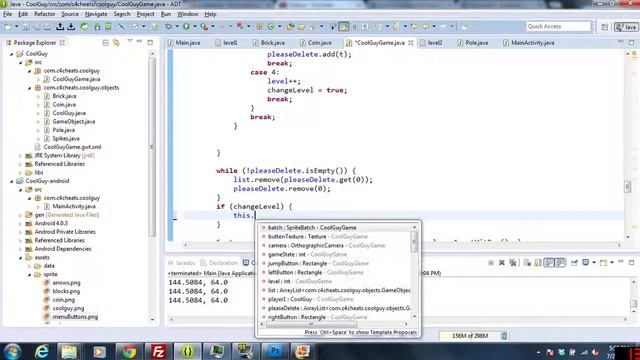Switch to the Declaration view tab
Viewport: 640px width, 360px height.
tap(219, 263)
